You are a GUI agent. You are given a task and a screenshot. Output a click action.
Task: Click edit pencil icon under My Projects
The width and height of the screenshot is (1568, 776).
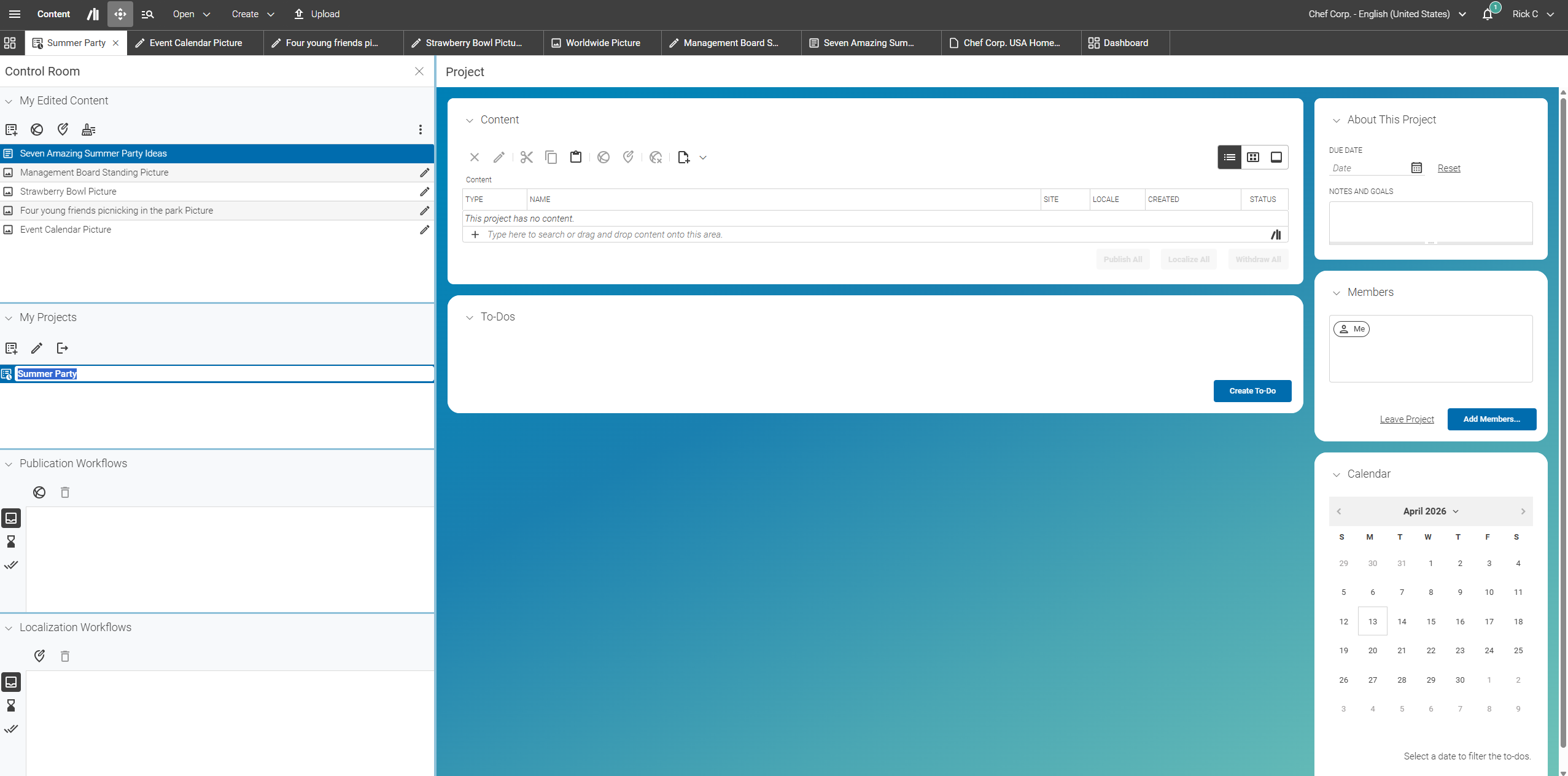coord(37,348)
